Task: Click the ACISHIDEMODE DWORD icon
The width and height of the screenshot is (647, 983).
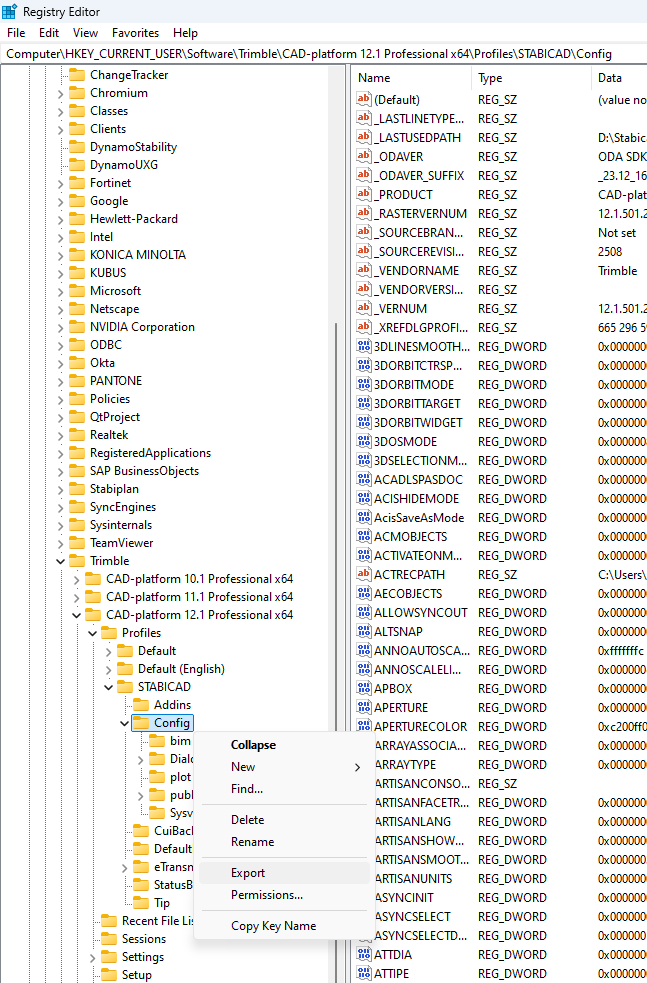Action: (364, 498)
